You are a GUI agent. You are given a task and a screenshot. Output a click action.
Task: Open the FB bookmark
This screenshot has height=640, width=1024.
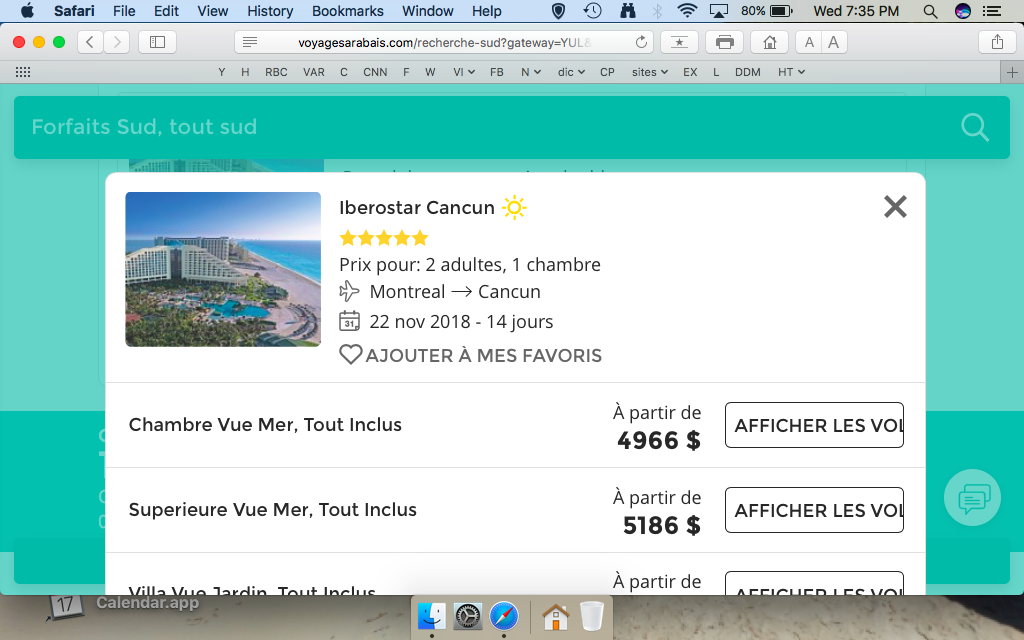click(496, 72)
